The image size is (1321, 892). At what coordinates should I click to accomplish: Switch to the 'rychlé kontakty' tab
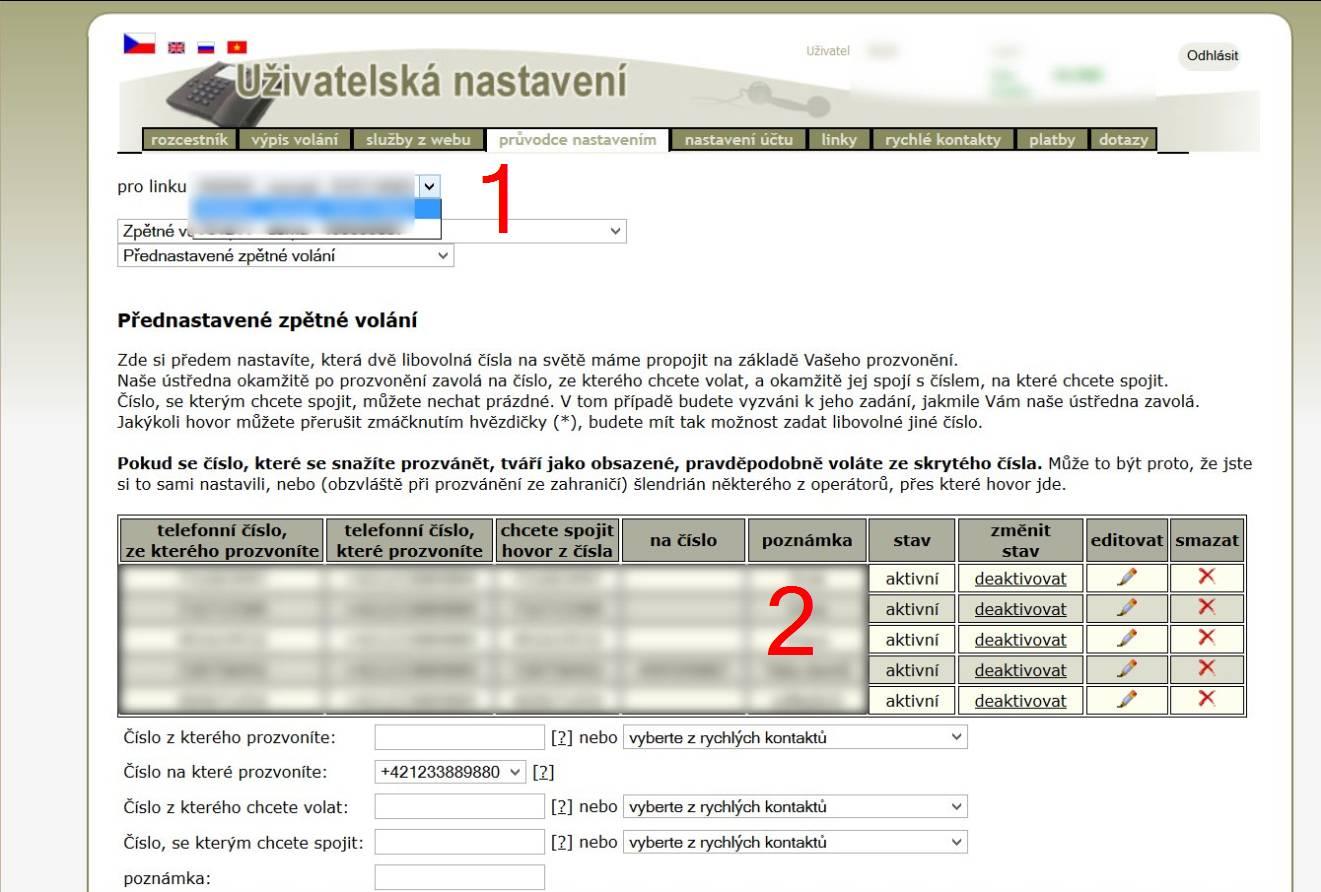(942, 140)
